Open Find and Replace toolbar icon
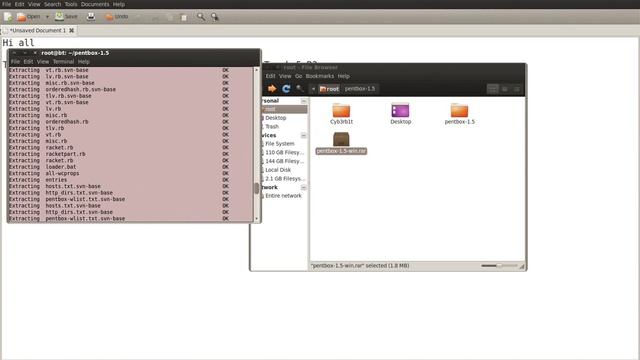 click(215, 17)
